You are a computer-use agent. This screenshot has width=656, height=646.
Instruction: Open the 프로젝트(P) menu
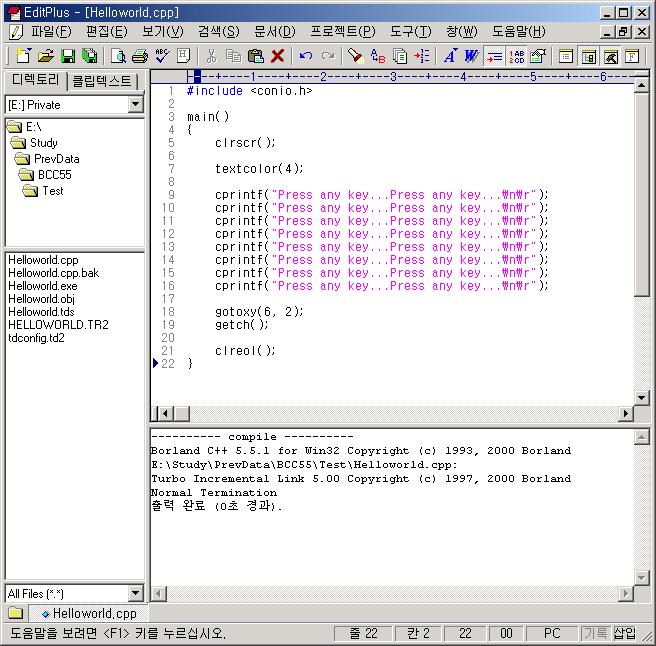point(343,32)
